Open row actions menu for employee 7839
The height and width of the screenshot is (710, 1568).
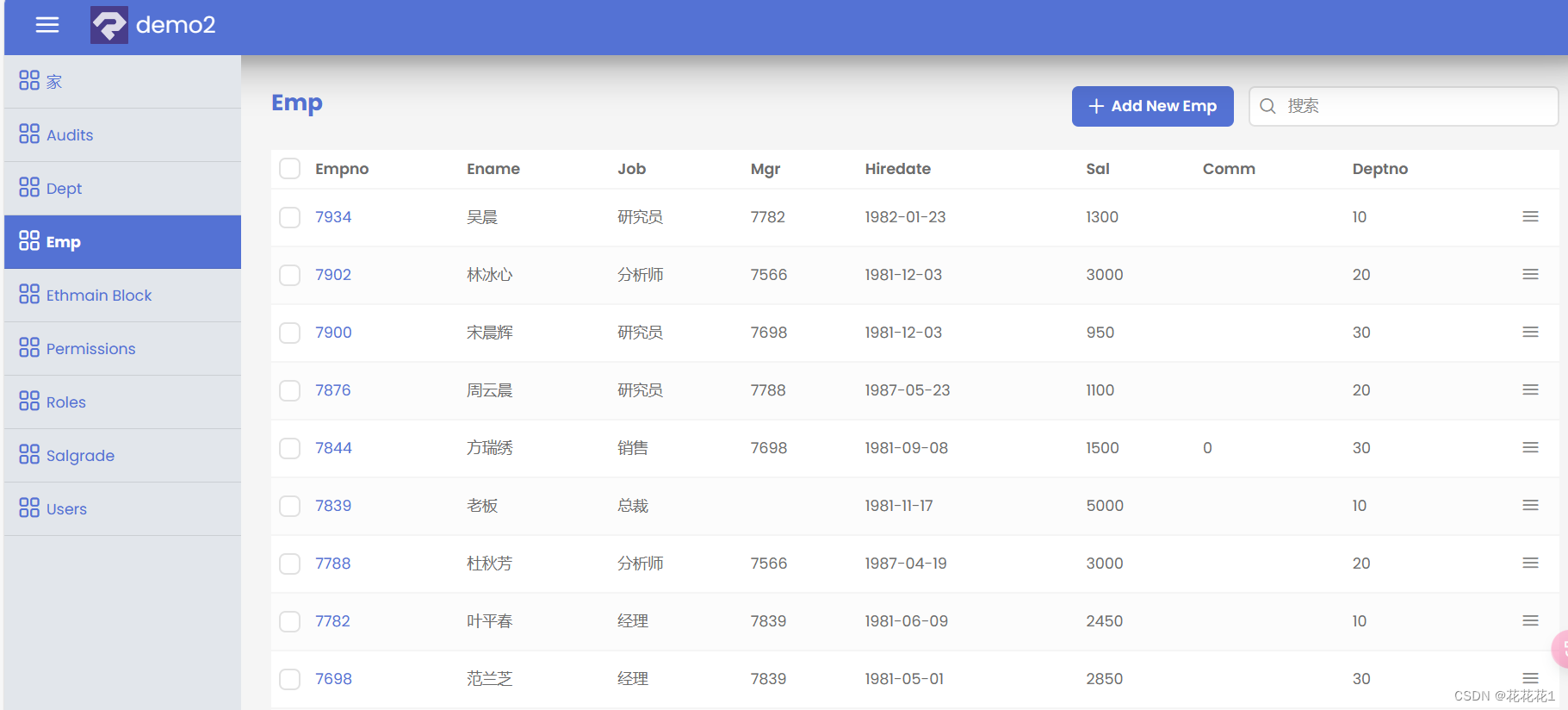pos(1530,505)
